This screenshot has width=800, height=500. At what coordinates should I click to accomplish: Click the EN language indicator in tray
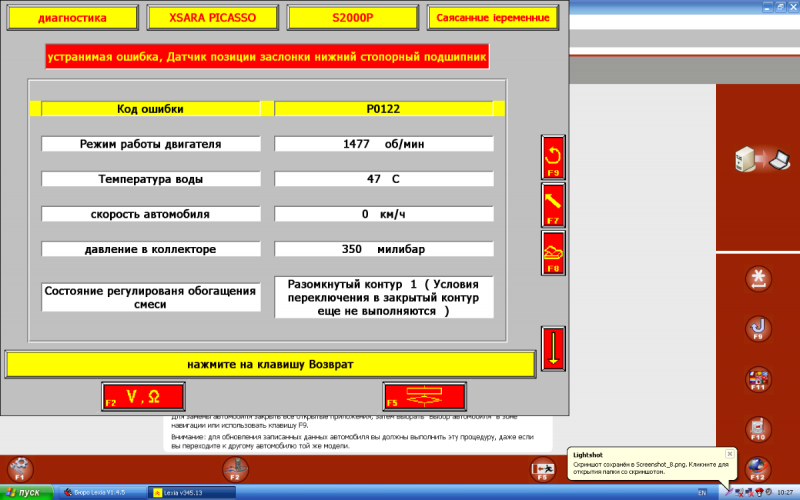tap(702, 492)
